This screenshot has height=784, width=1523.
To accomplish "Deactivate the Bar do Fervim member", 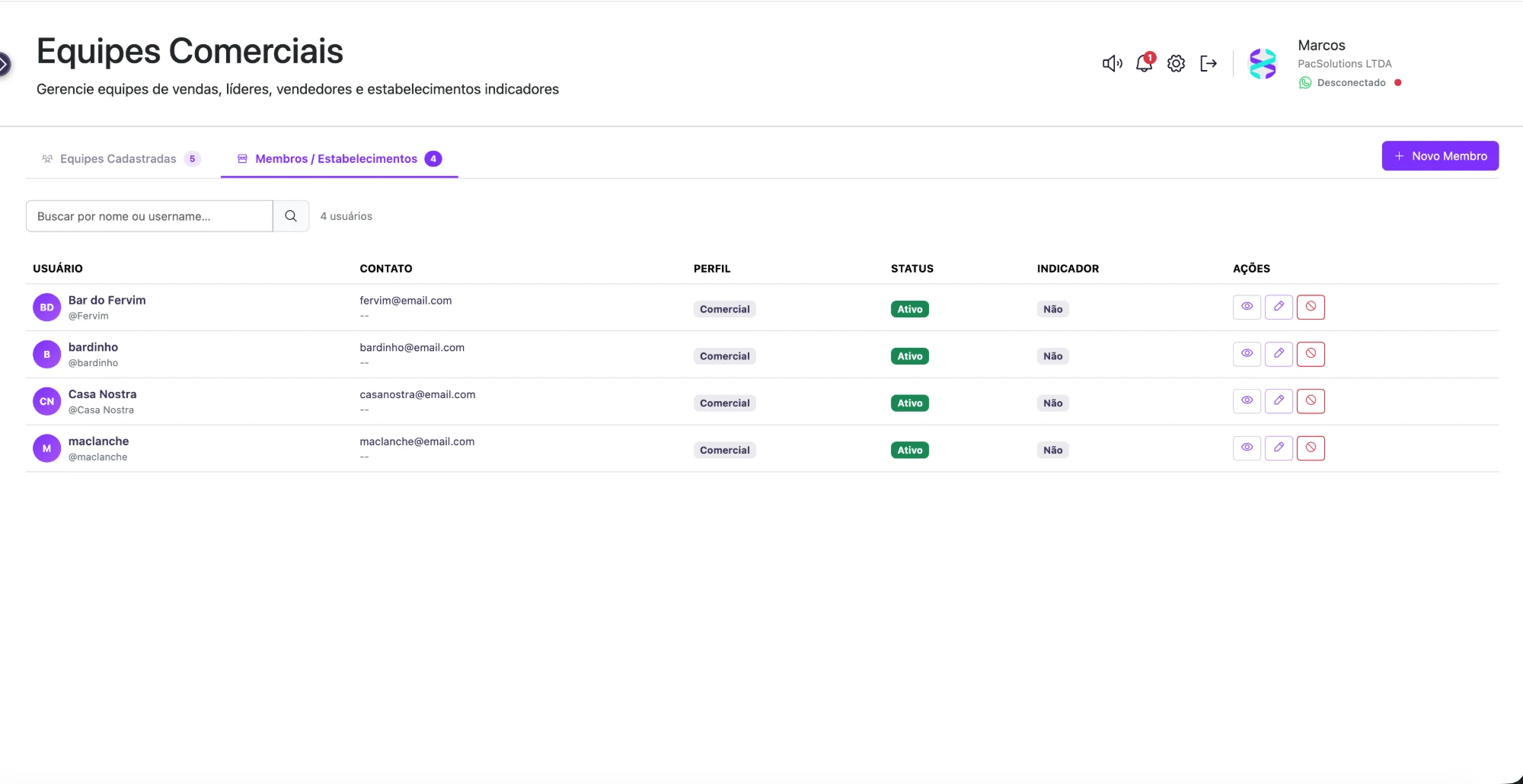I will click(x=1311, y=307).
